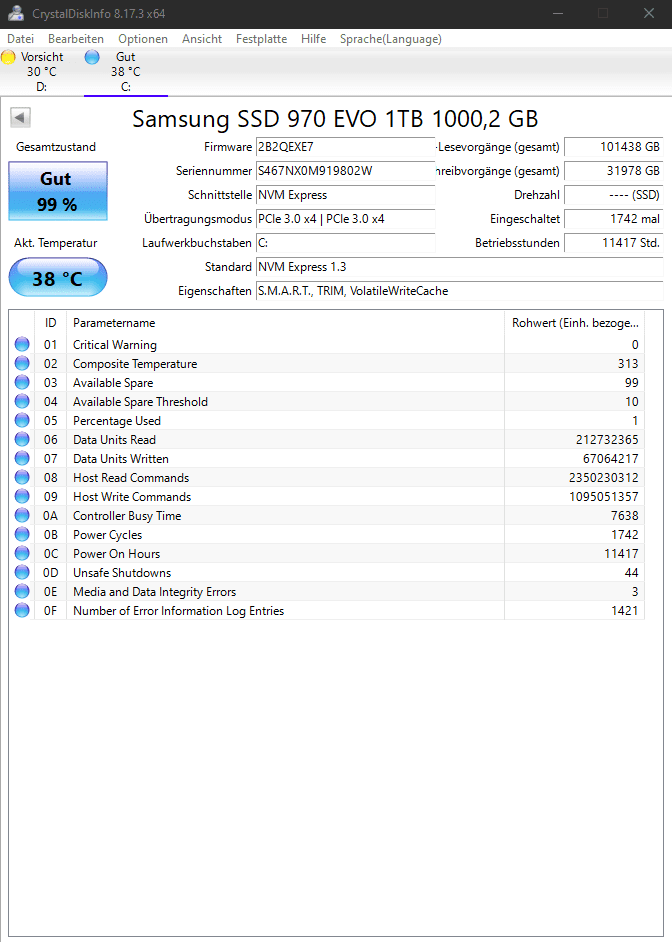Image resolution: width=672 pixels, height=942 pixels.
Task: Click the CrystalDiskInfo app icon in title bar
Action: [x=16, y=13]
